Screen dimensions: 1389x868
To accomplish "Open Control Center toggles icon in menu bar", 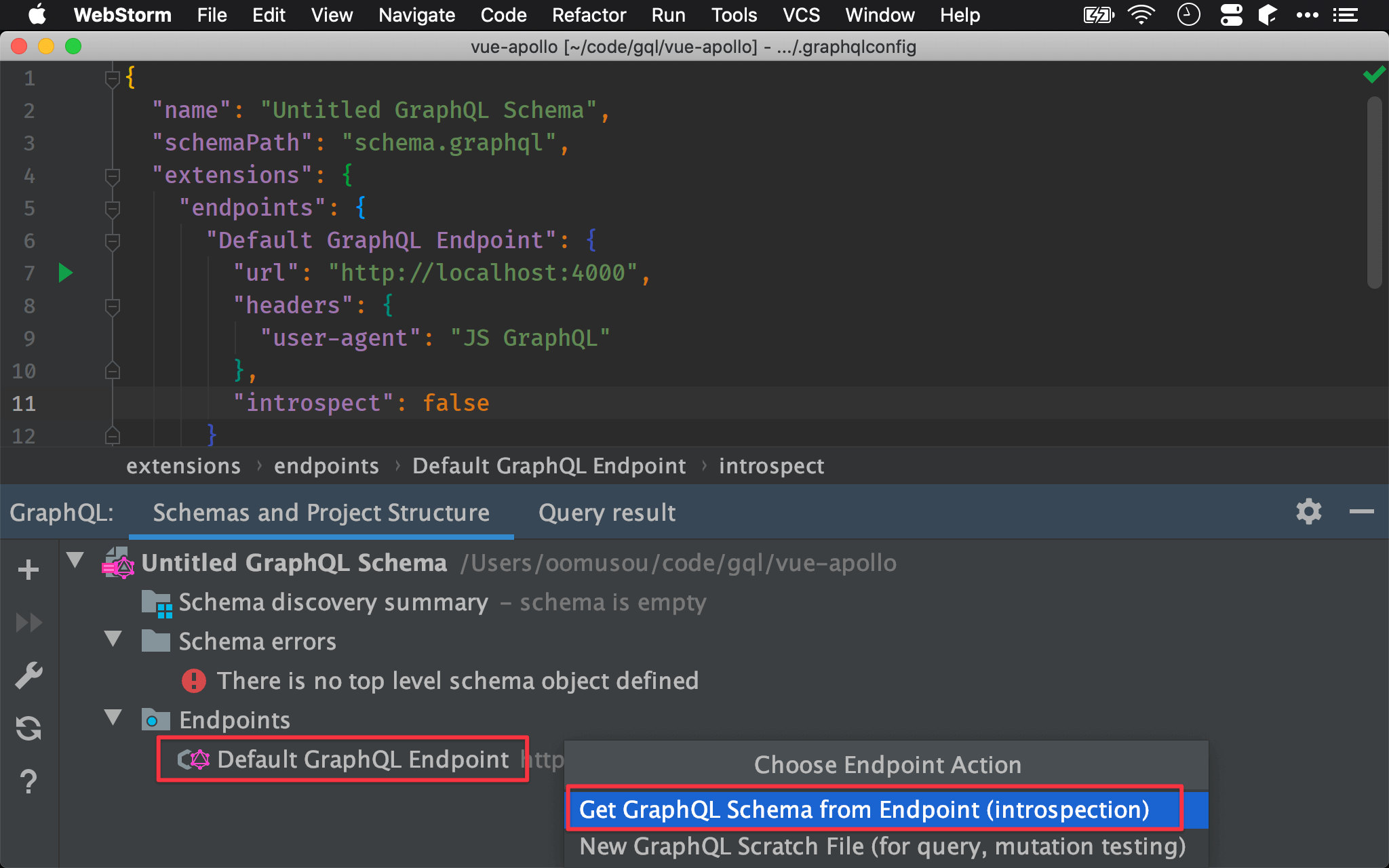I will tap(1232, 15).
